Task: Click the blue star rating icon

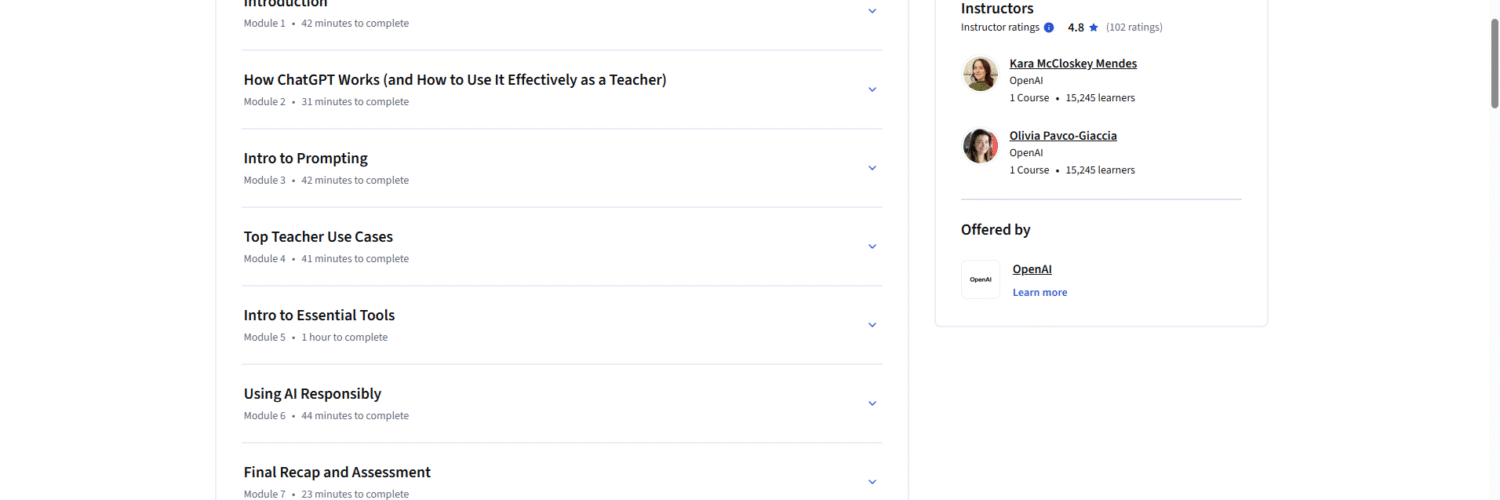Action: 1094,28
